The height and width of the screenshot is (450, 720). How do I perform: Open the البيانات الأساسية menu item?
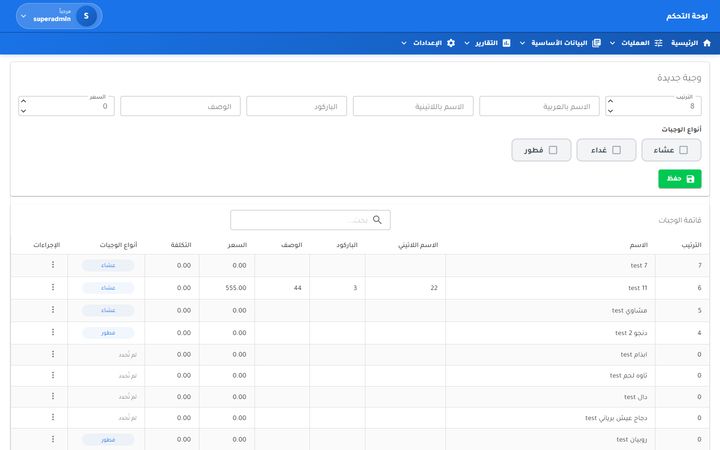click(x=559, y=43)
